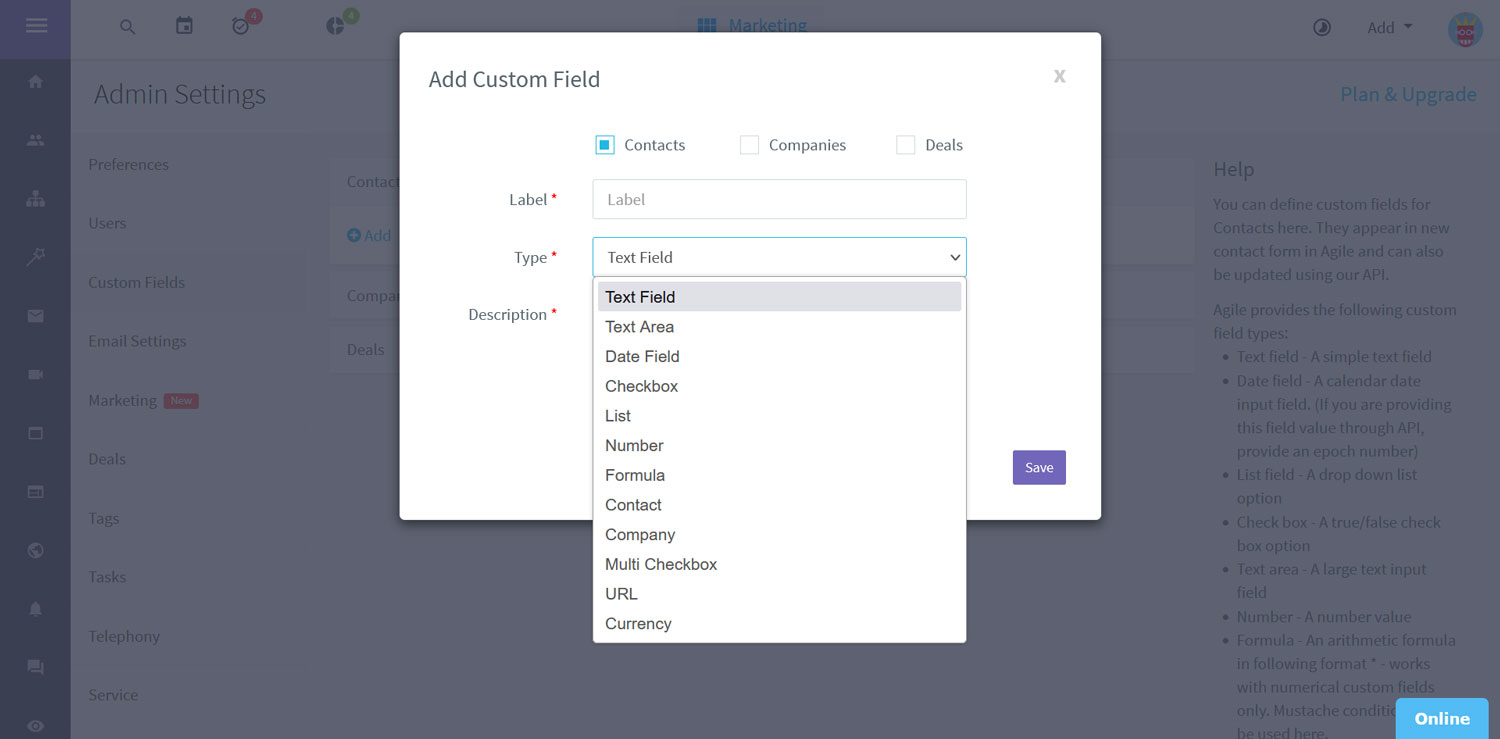The width and height of the screenshot is (1500, 739).
Task: Click the purple Save button
Action: click(1039, 468)
